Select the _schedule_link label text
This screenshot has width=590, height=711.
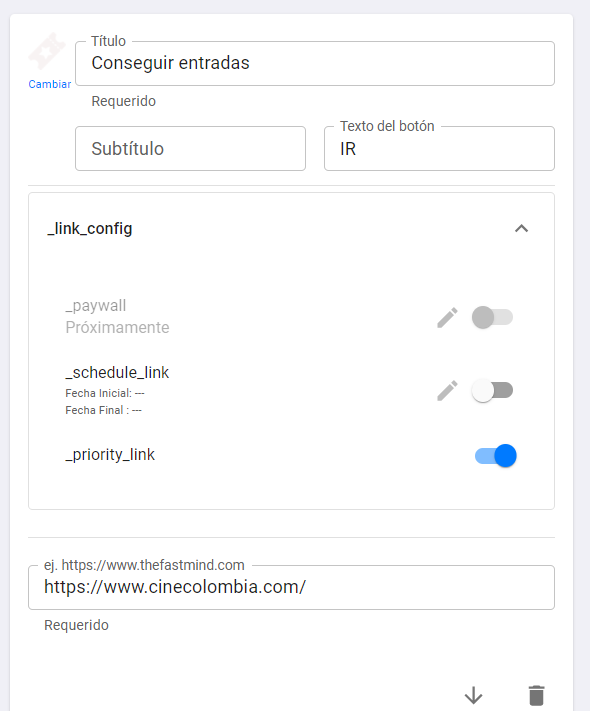[x=117, y=372]
